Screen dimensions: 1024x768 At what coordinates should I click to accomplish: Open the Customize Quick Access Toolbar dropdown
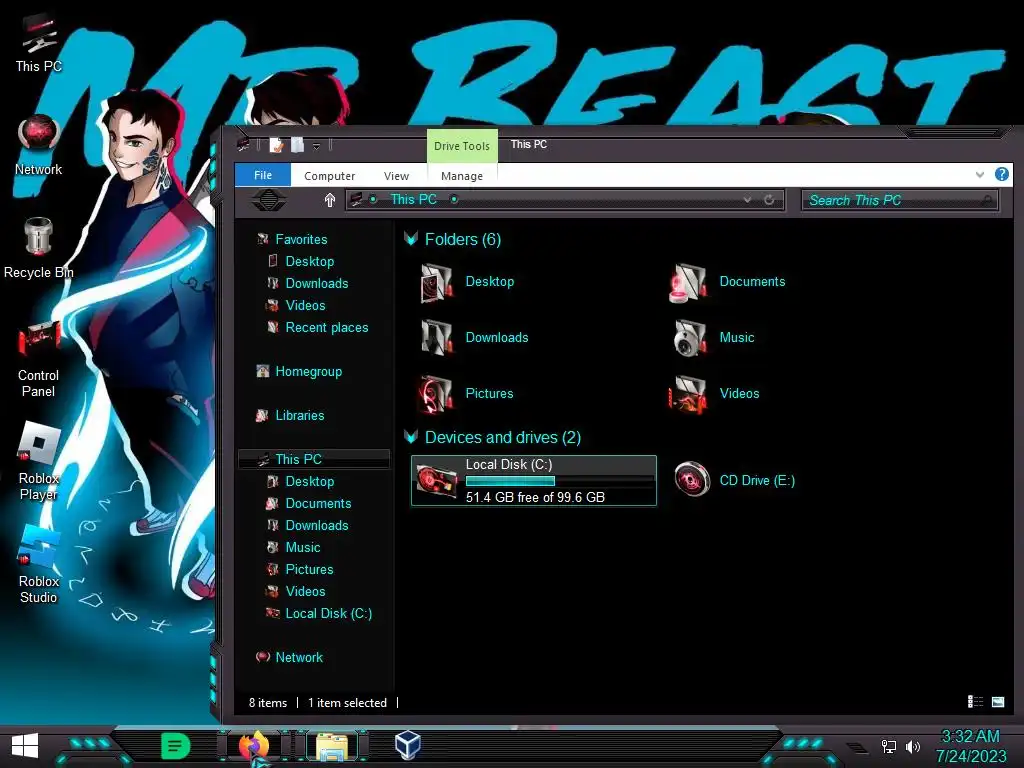316,146
